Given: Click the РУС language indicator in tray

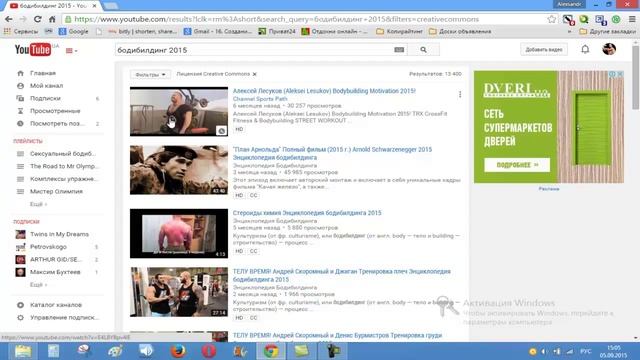Looking at the screenshot, I should click(x=585, y=351).
